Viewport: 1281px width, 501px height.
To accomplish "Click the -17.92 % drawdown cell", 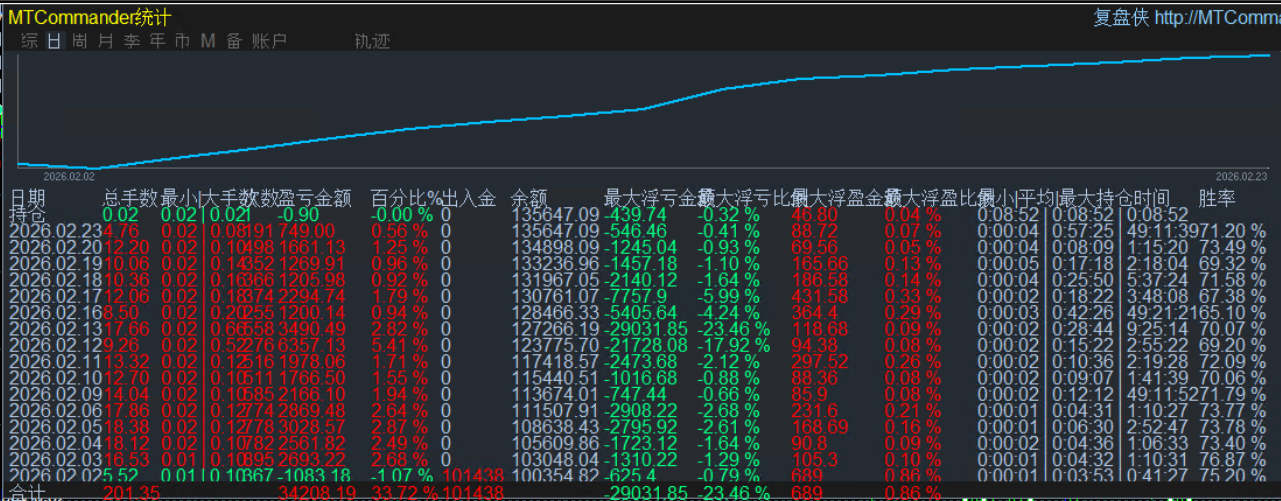I will coord(735,344).
